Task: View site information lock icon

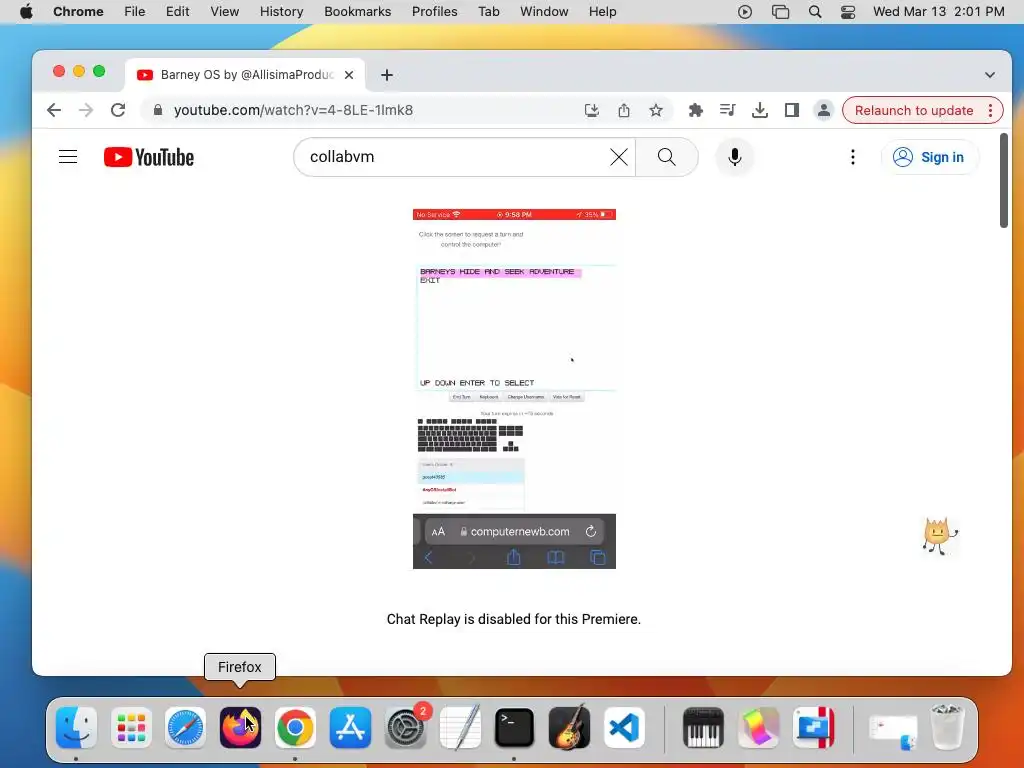Action: pos(157,110)
